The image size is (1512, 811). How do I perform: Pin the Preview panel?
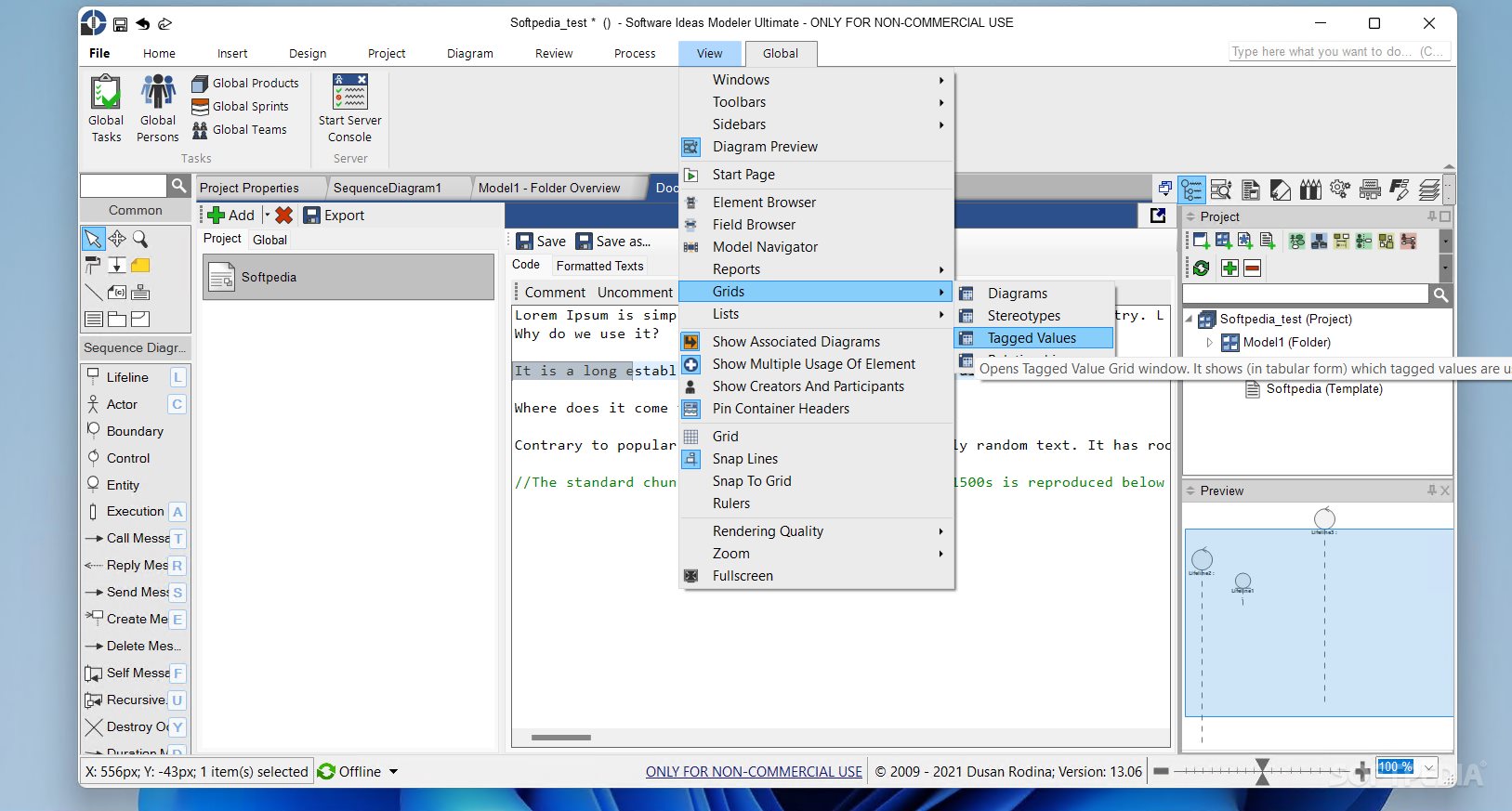pyautogui.click(x=1432, y=491)
